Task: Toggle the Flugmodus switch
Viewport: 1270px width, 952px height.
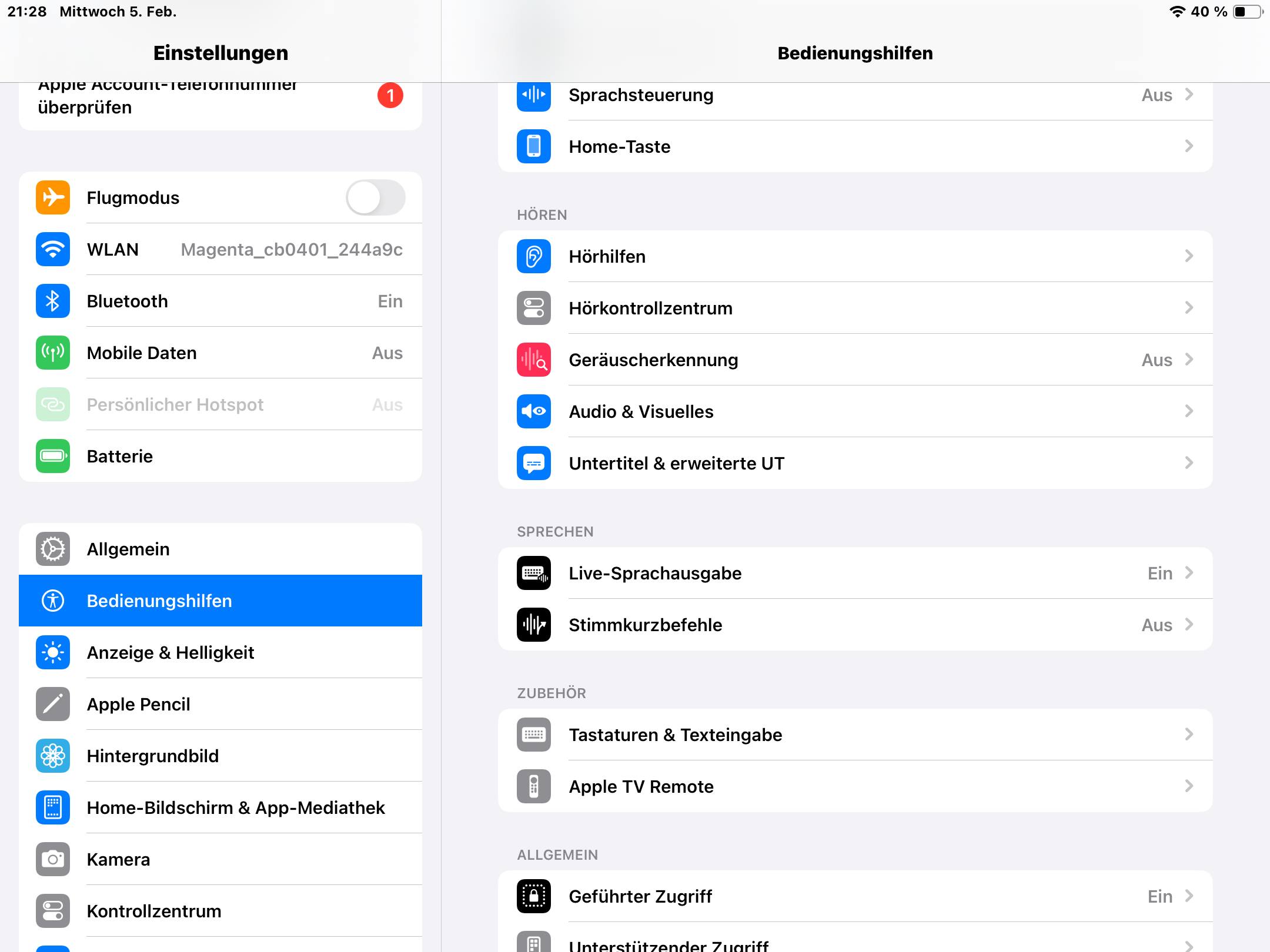Action: (x=376, y=197)
